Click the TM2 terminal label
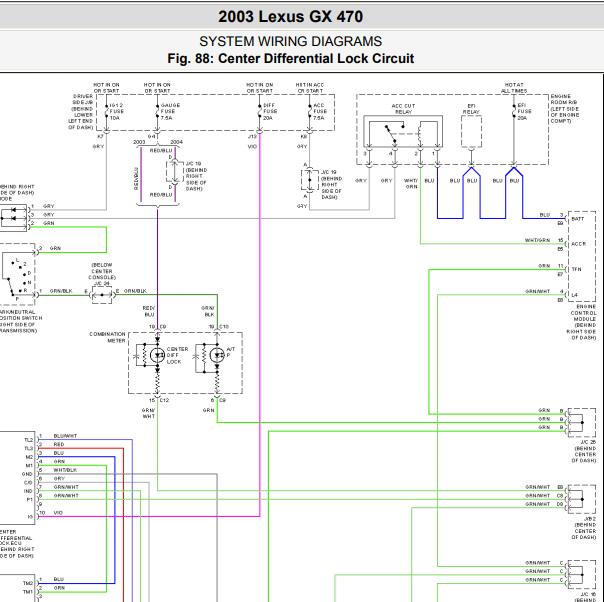Screen dimensions: 604x602 (x=28, y=583)
